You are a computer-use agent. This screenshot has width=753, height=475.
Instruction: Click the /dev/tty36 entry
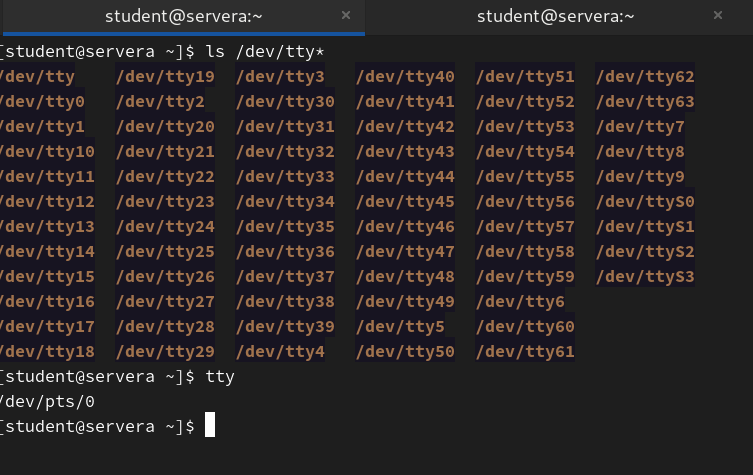(285, 251)
